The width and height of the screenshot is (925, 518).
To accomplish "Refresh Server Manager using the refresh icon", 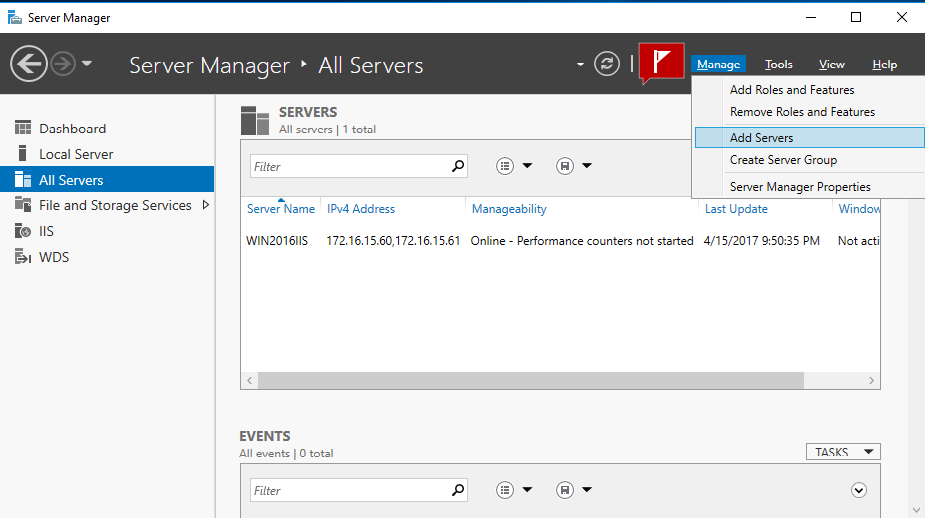I will [x=606, y=64].
